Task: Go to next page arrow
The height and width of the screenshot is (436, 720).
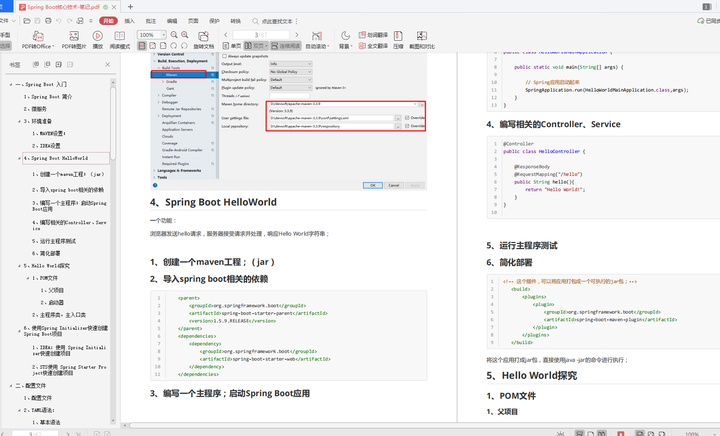Action: (x=297, y=35)
